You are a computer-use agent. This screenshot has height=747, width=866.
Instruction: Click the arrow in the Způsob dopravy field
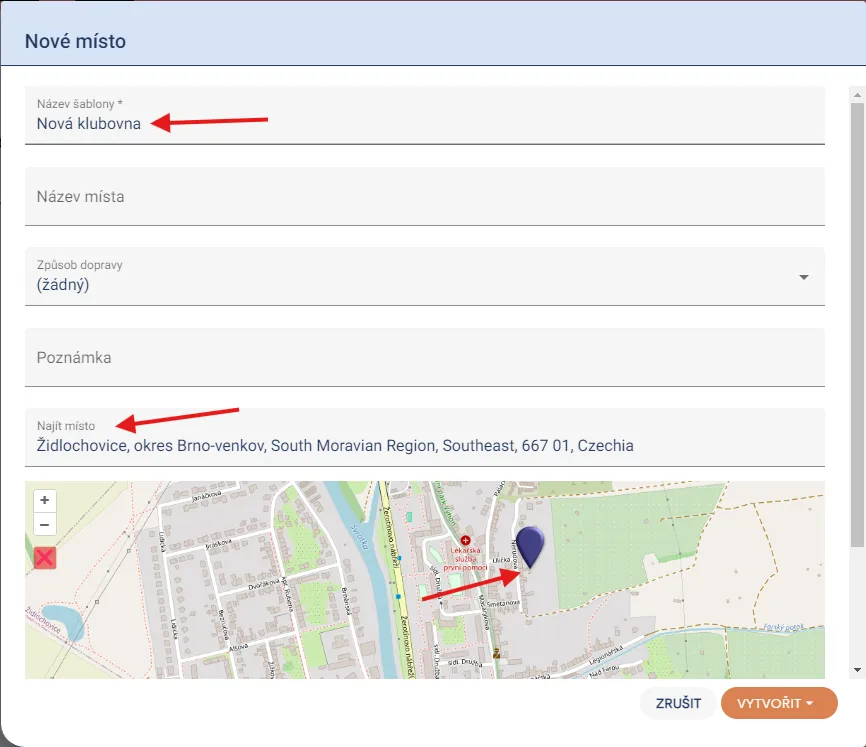tap(804, 277)
